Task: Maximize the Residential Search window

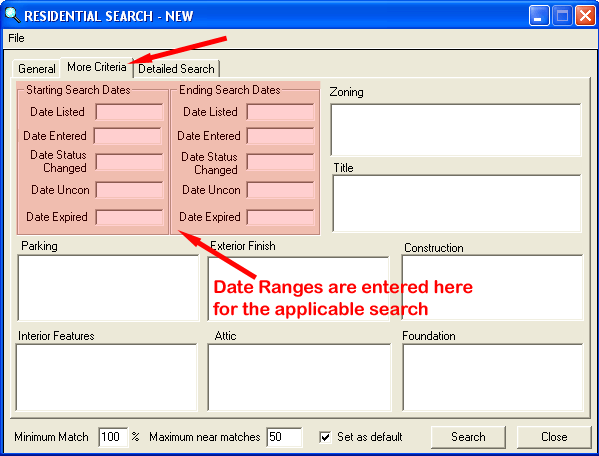Action: (x=562, y=16)
